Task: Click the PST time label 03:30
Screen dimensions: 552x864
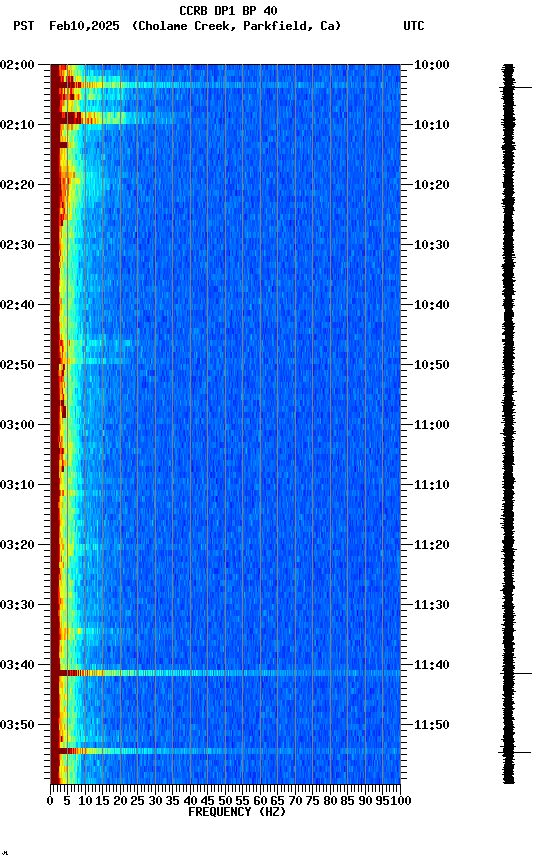Action: coord(17,605)
